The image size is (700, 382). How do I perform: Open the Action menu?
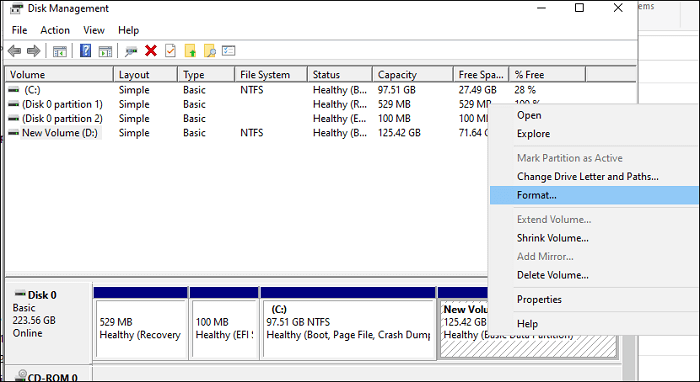click(55, 30)
